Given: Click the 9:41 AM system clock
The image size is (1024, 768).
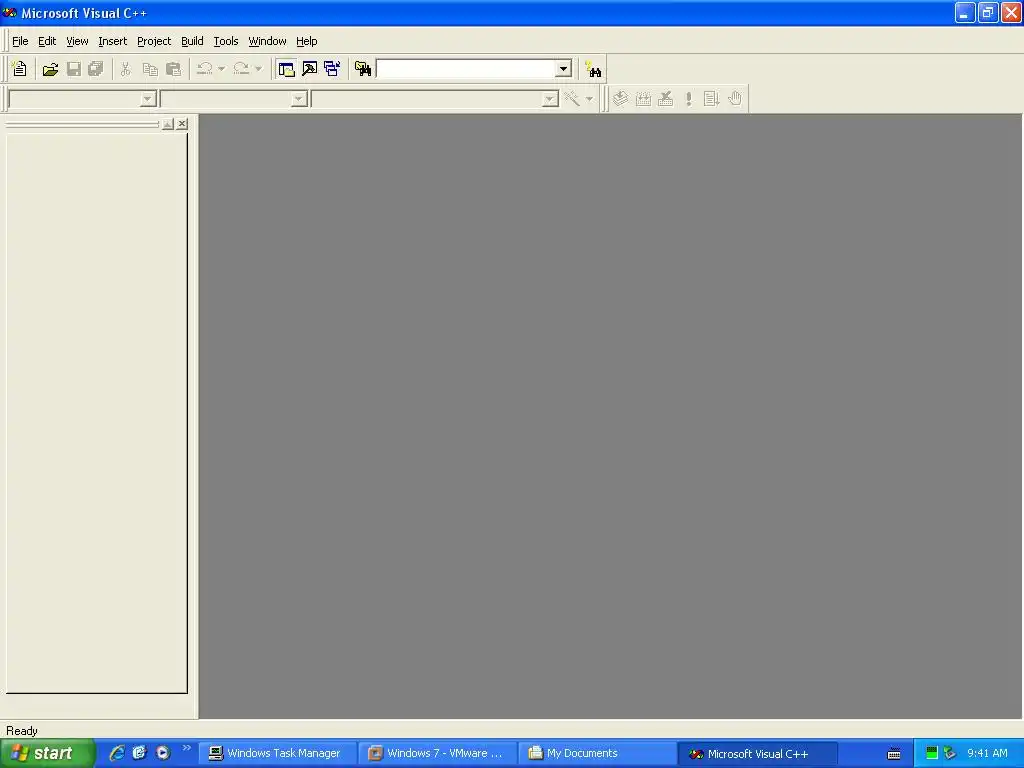Looking at the screenshot, I should 987,753.
